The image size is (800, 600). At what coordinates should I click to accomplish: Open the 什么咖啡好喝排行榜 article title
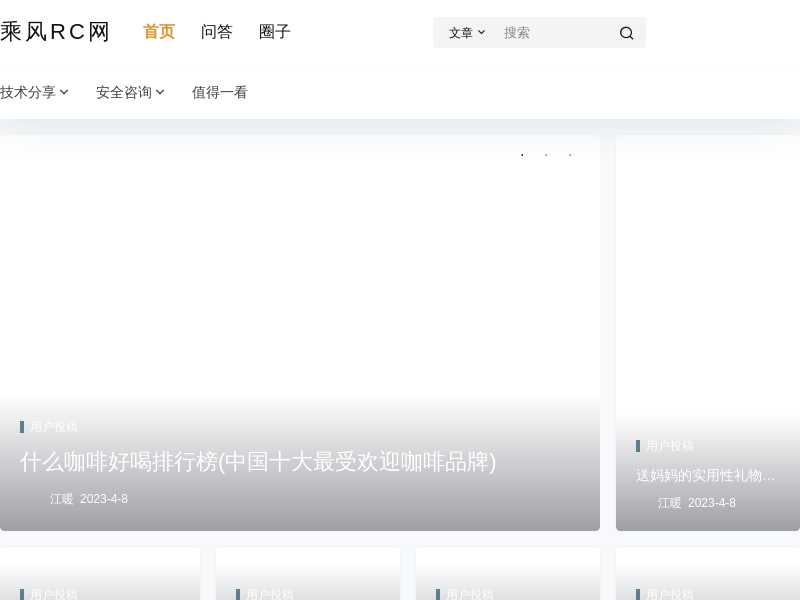pos(258,462)
